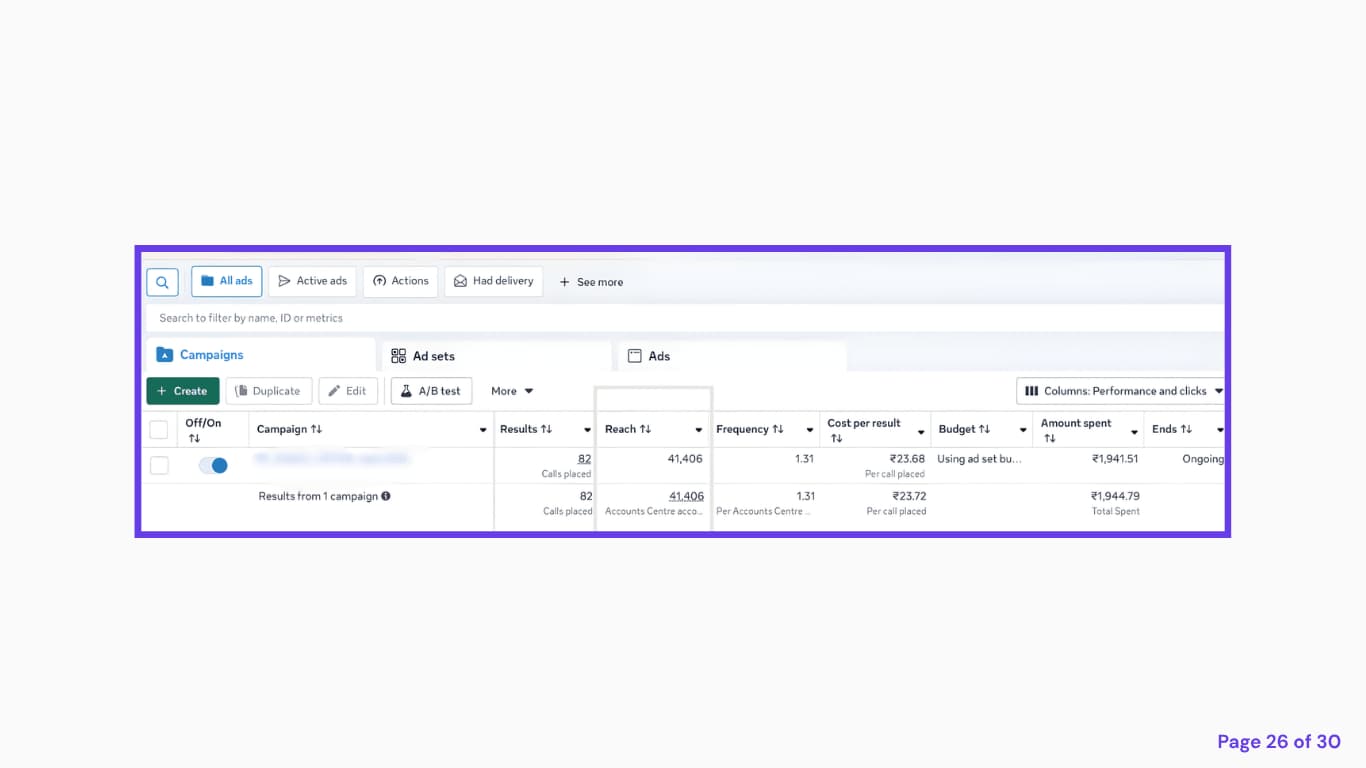Click the A/B test button
This screenshot has height=768, width=1366.
point(431,391)
